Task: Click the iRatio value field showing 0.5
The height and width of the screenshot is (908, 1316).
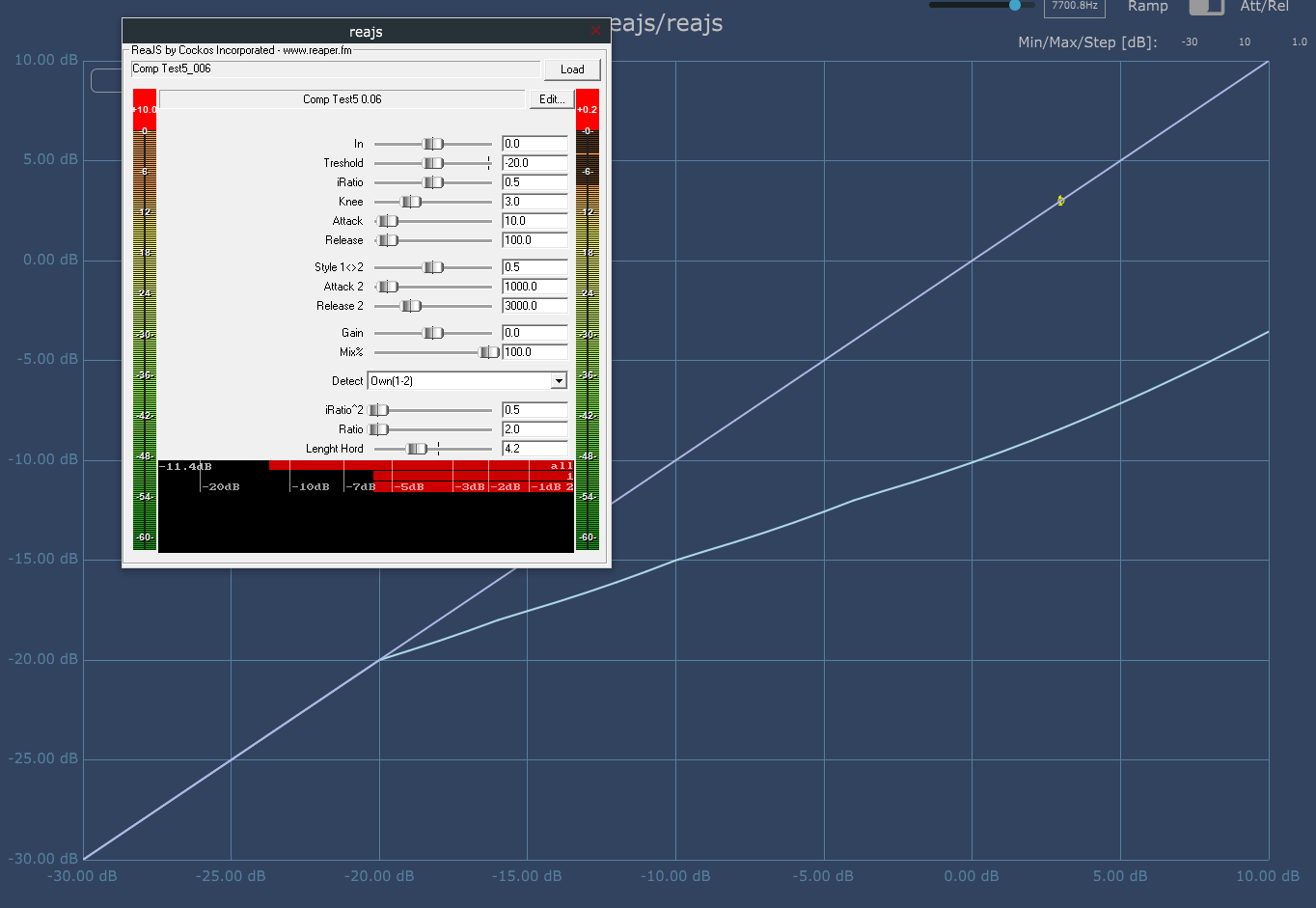Action: point(535,182)
